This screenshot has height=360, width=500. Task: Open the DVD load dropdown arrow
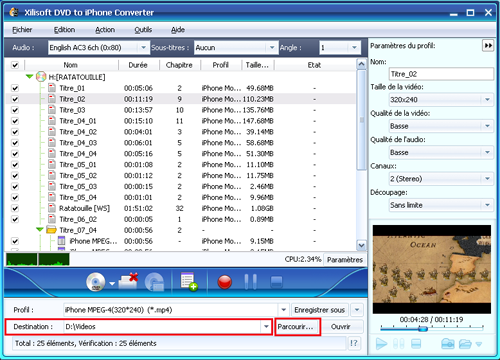click(112, 284)
